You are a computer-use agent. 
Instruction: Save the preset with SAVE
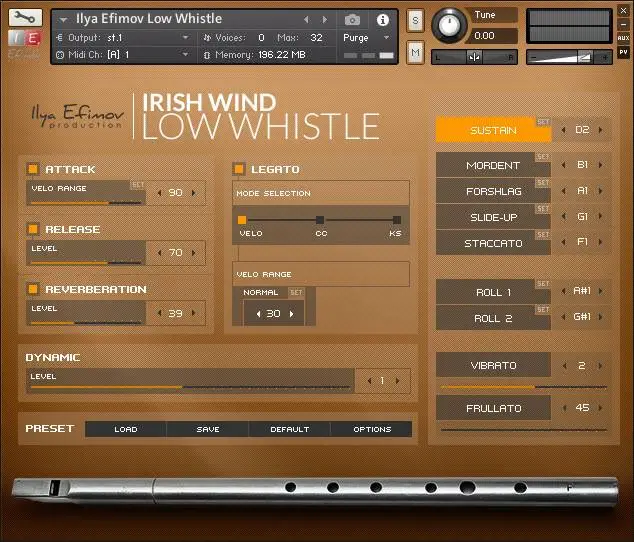pyautogui.click(x=208, y=429)
